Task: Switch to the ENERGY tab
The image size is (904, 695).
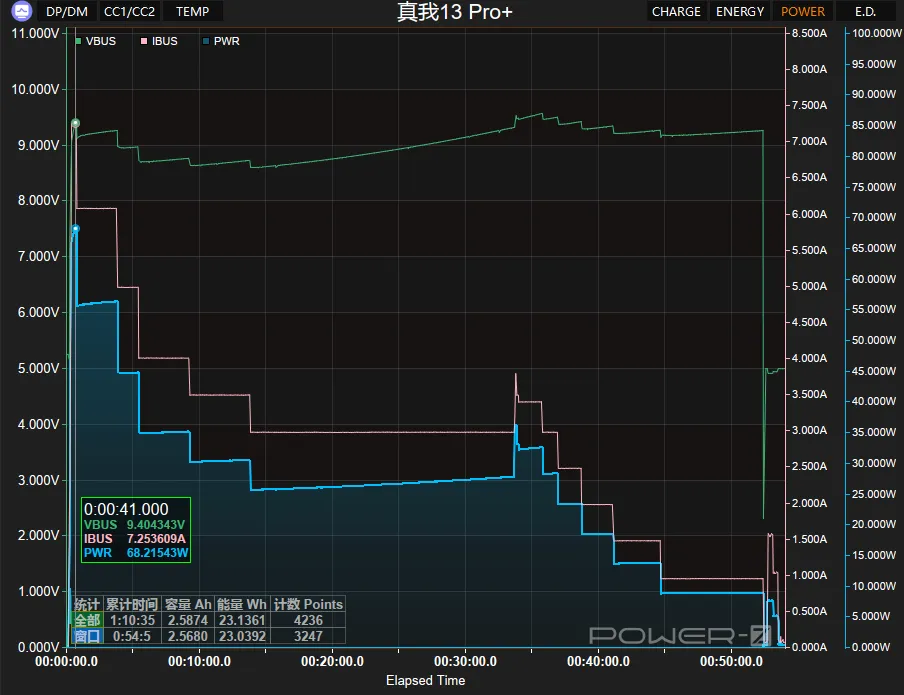Action: point(740,12)
